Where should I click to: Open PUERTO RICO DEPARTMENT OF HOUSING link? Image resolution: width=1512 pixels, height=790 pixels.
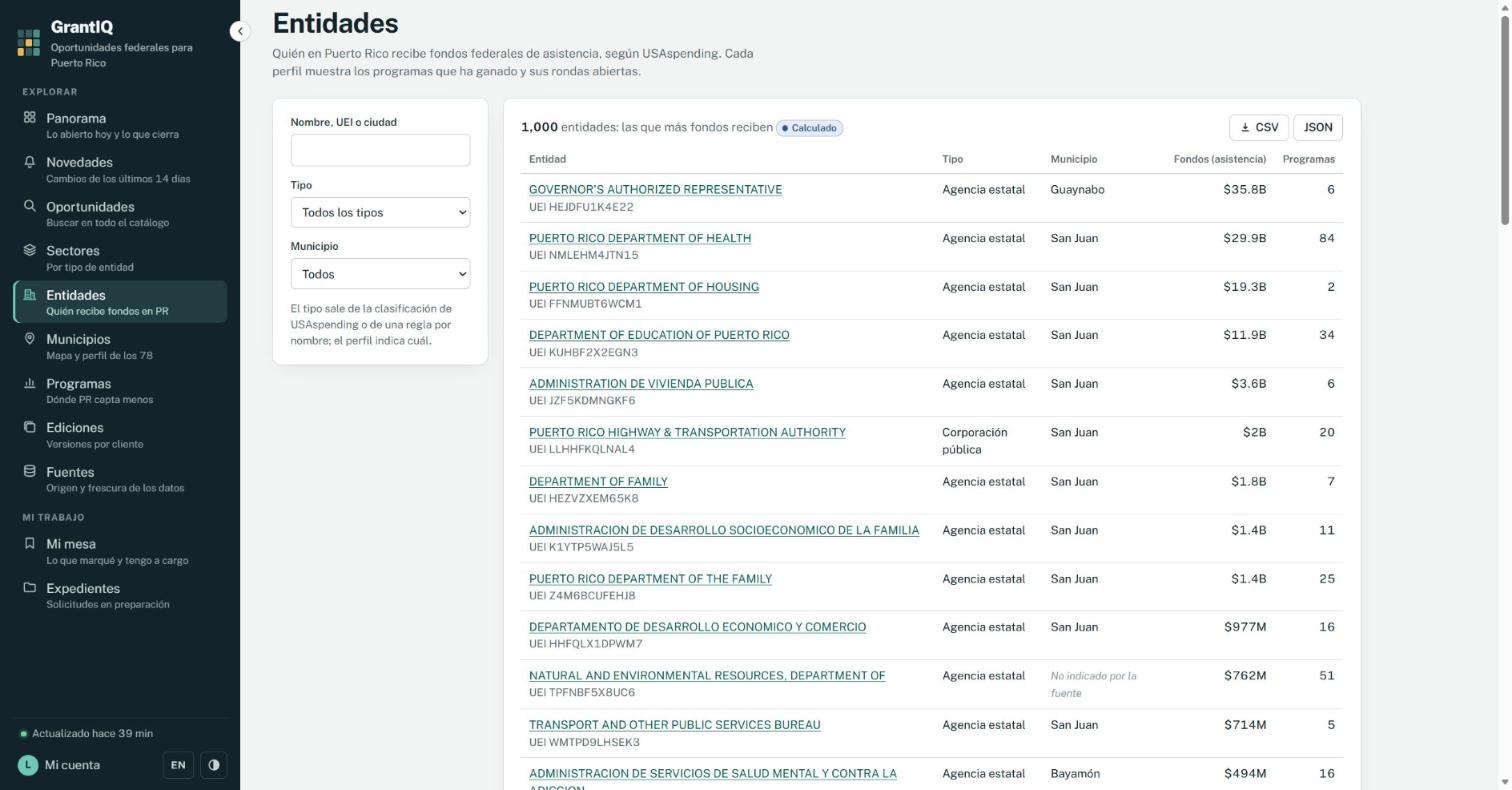click(x=644, y=287)
